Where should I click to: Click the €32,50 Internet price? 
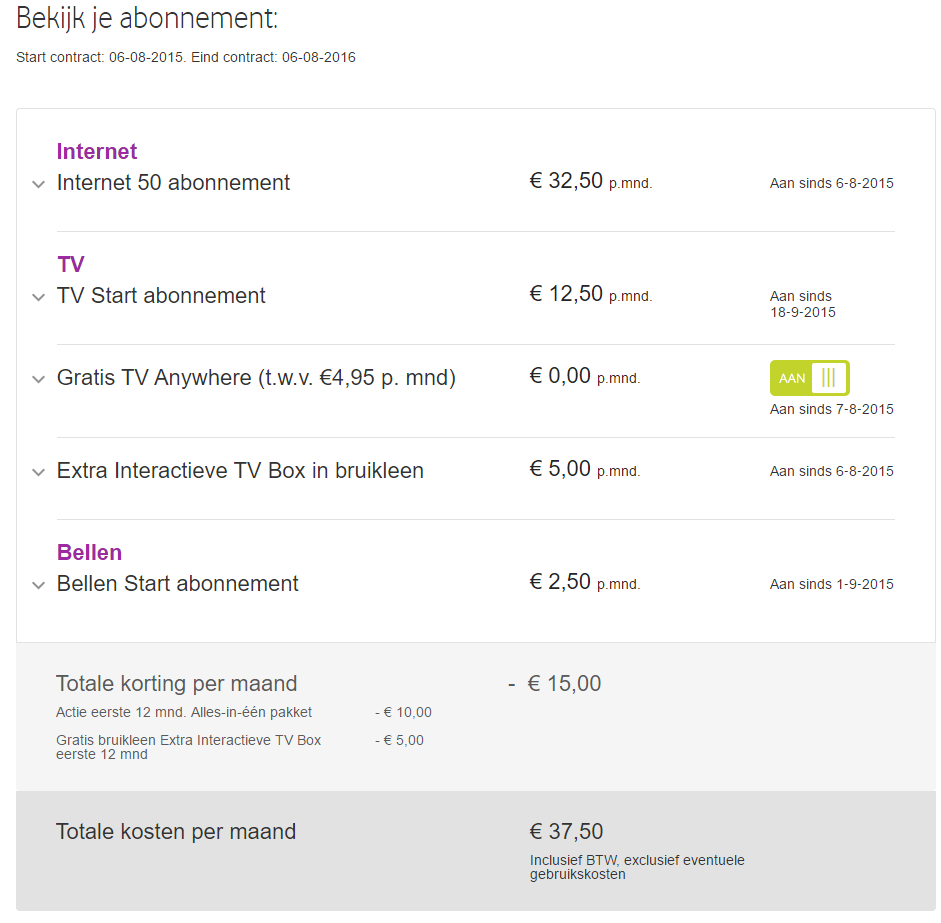566,181
